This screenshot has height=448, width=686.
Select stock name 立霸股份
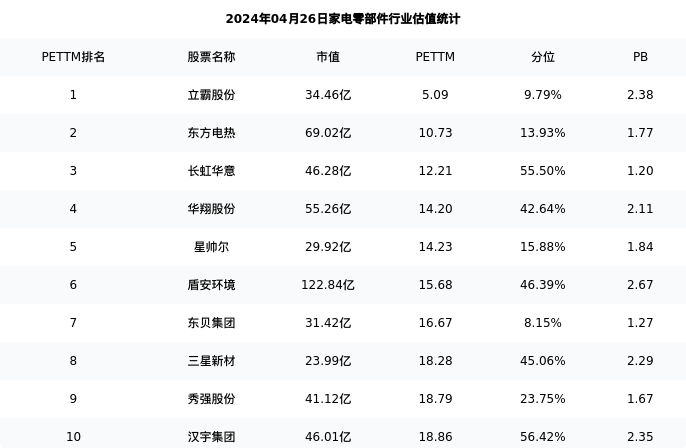211,95
